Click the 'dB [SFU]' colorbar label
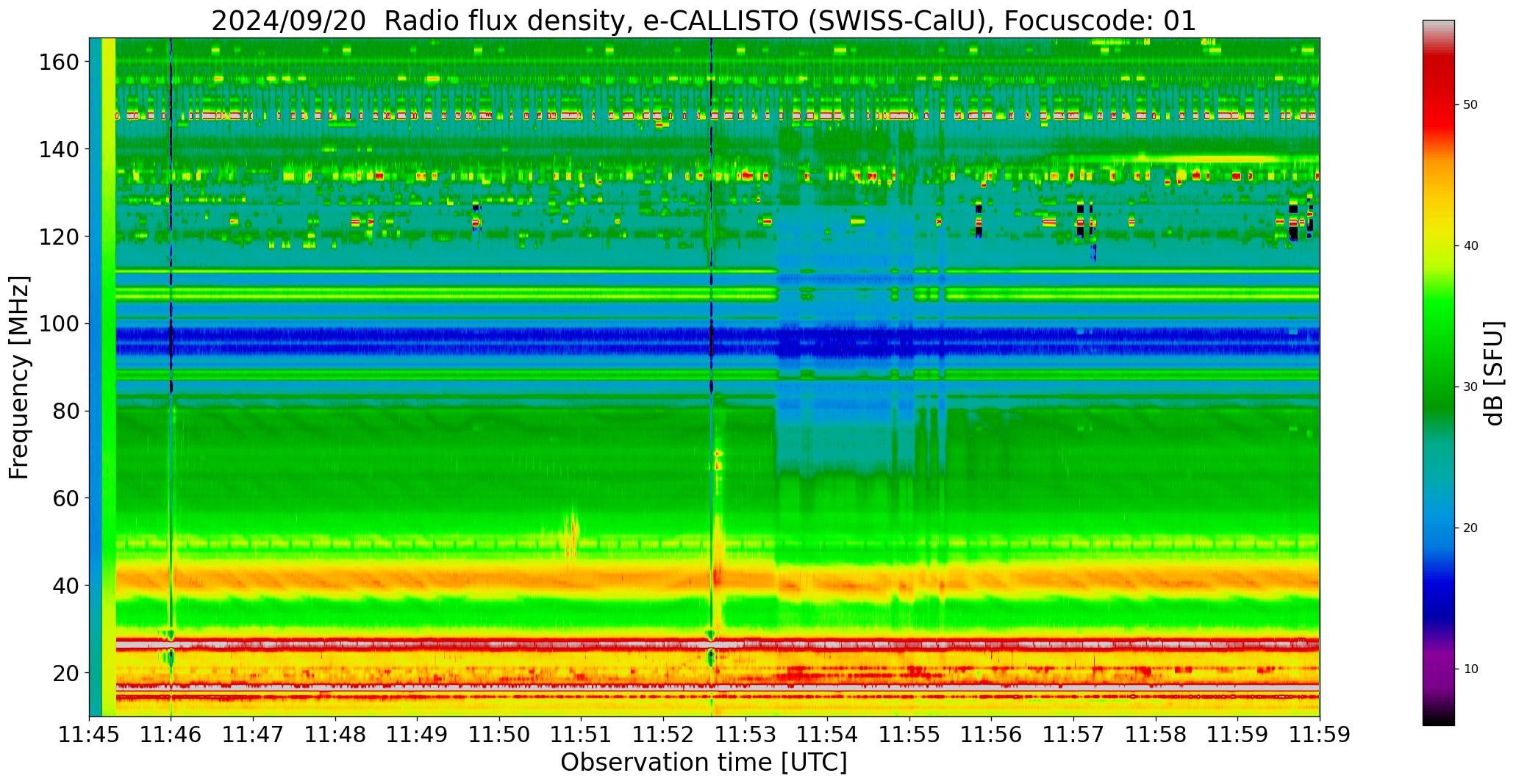Viewport: 1516px width, 784px height. 1493,373
